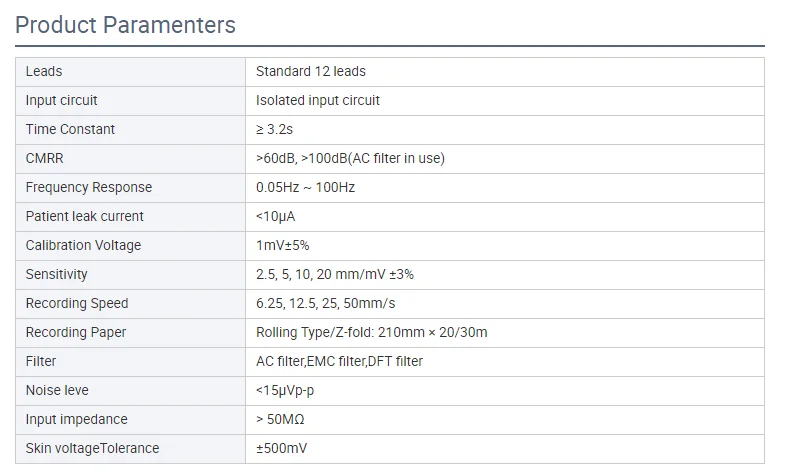Click the Leads label cell
The image size is (801, 474).
click(44, 72)
